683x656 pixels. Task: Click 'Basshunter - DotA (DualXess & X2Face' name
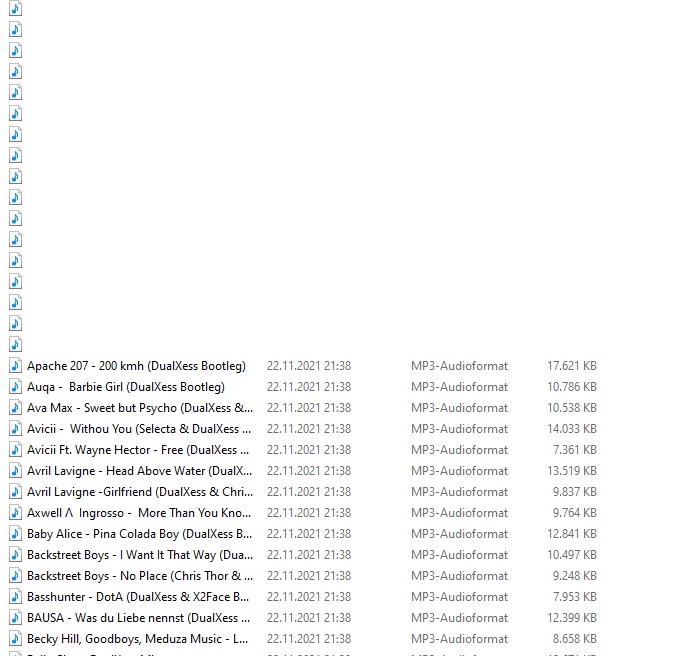coord(138,597)
